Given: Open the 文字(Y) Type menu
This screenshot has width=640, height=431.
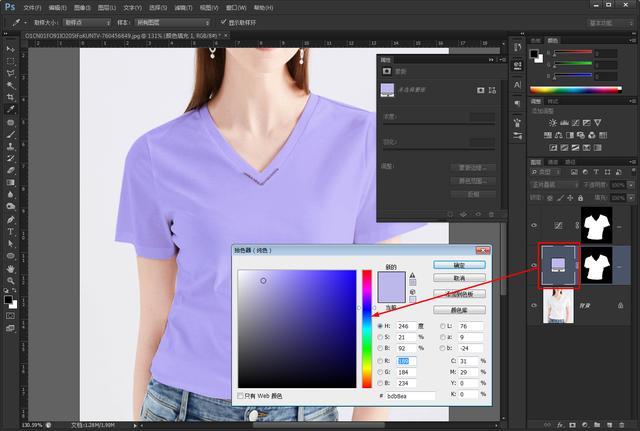Looking at the screenshot, I should tap(132, 8).
